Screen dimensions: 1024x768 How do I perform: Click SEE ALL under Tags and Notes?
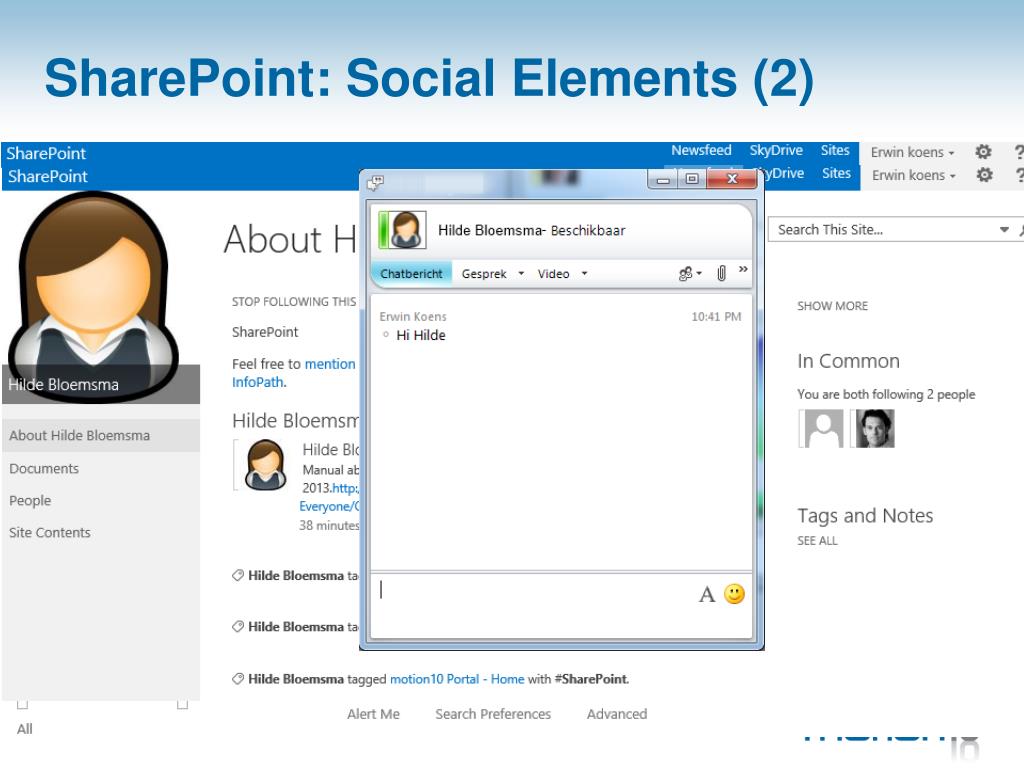coord(817,541)
